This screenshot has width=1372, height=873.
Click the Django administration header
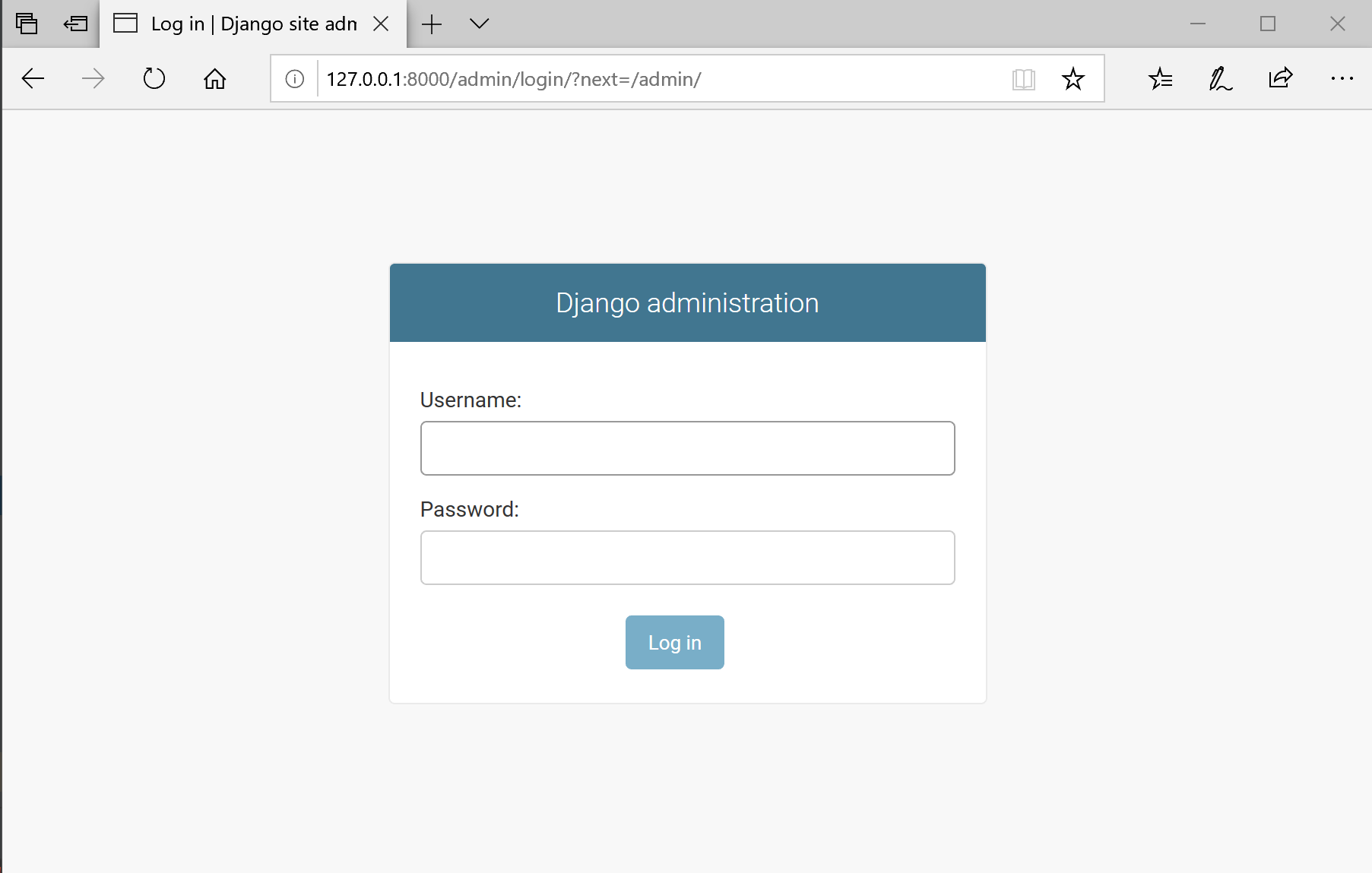click(x=688, y=303)
